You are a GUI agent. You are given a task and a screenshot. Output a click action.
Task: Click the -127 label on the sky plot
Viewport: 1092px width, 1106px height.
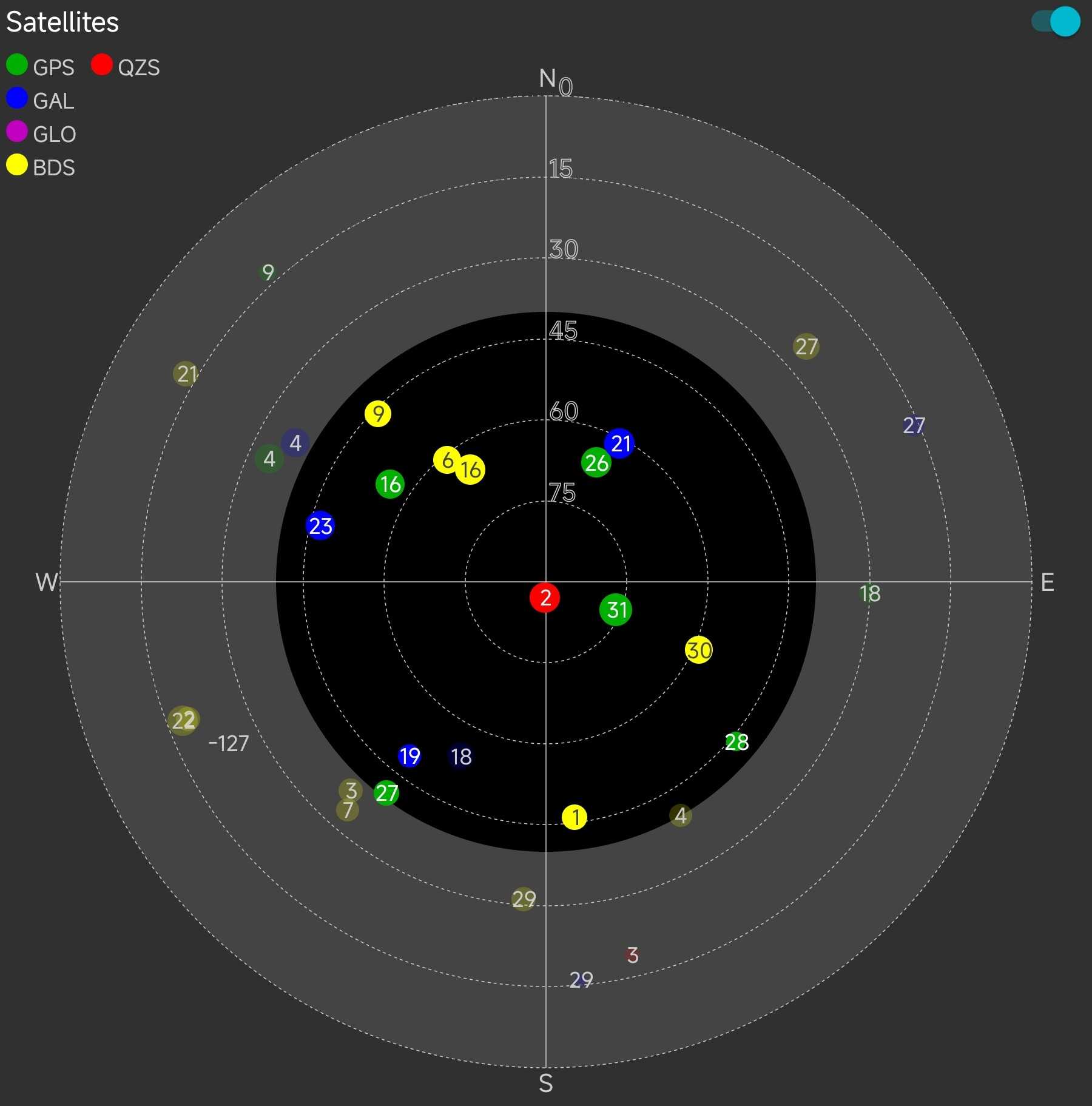tap(229, 743)
